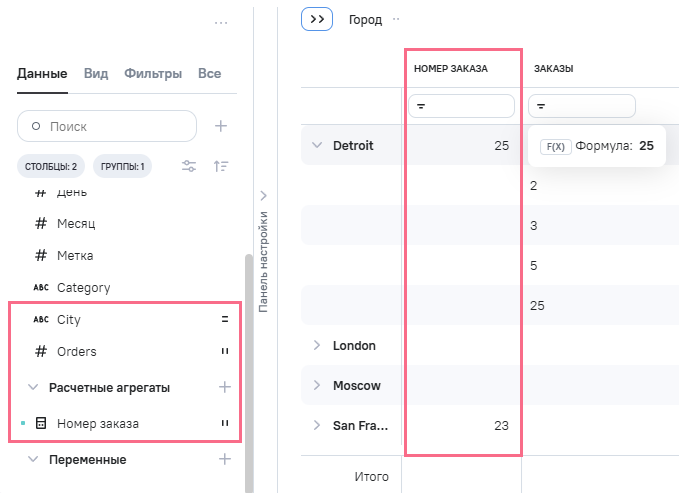Click the settings sliders icon near column chips

189,166
